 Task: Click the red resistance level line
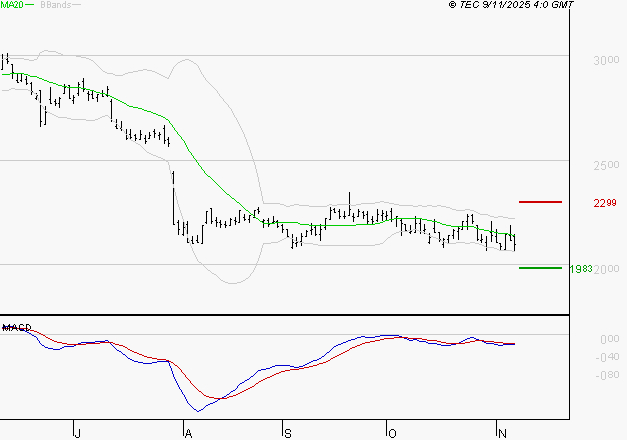tap(540, 202)
